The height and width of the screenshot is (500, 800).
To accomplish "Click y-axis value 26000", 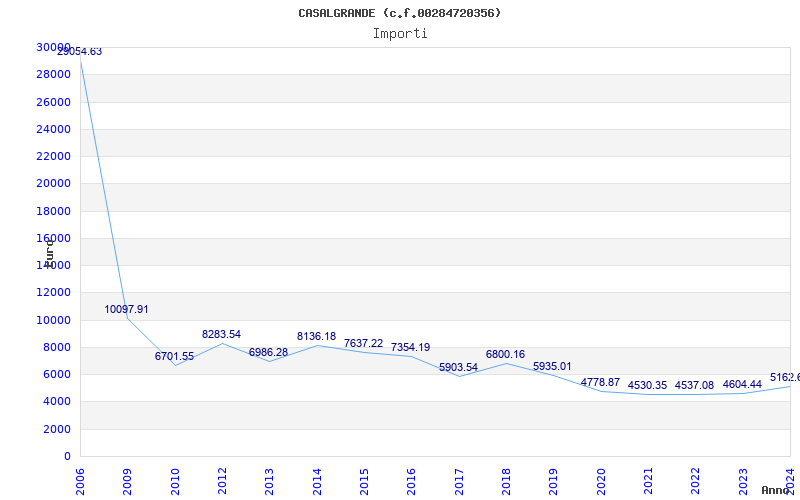I will coord(54,102).
